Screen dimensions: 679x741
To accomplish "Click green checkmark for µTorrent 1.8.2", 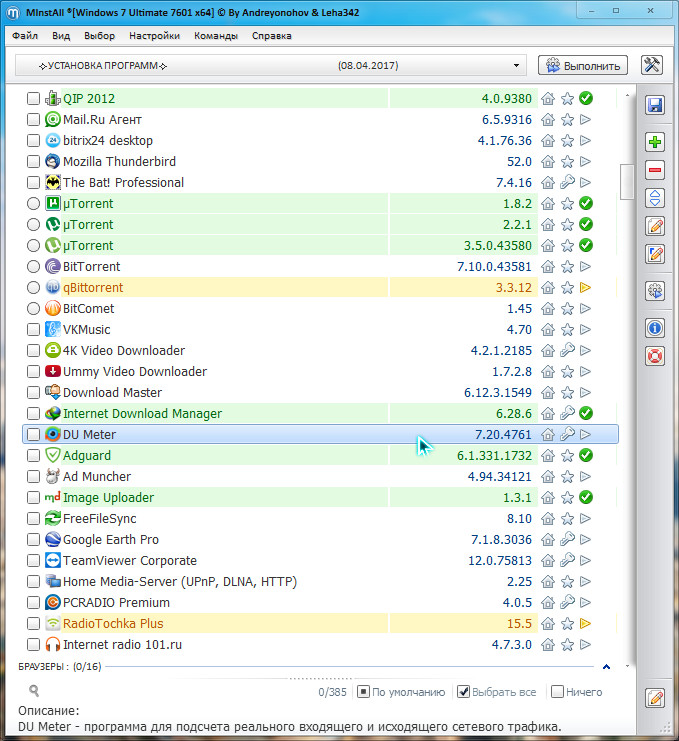I will [x=586, y=203].
